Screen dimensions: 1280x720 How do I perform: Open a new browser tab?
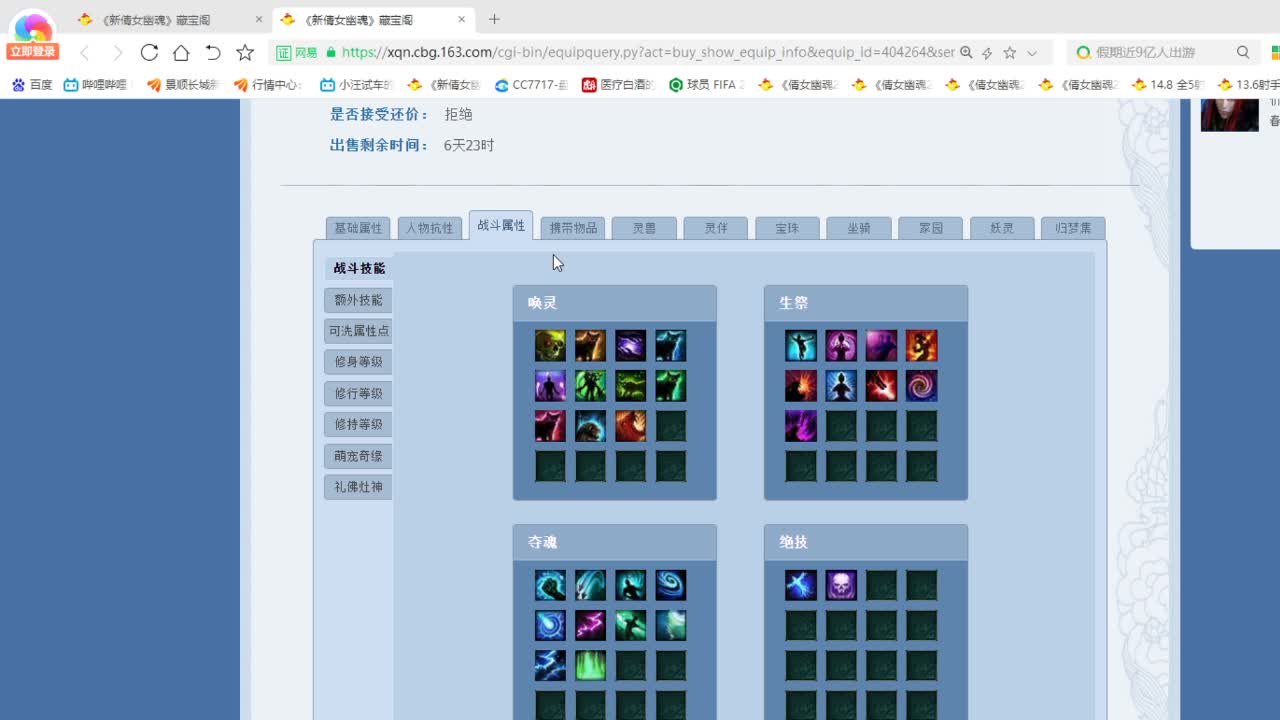[494, 19]
